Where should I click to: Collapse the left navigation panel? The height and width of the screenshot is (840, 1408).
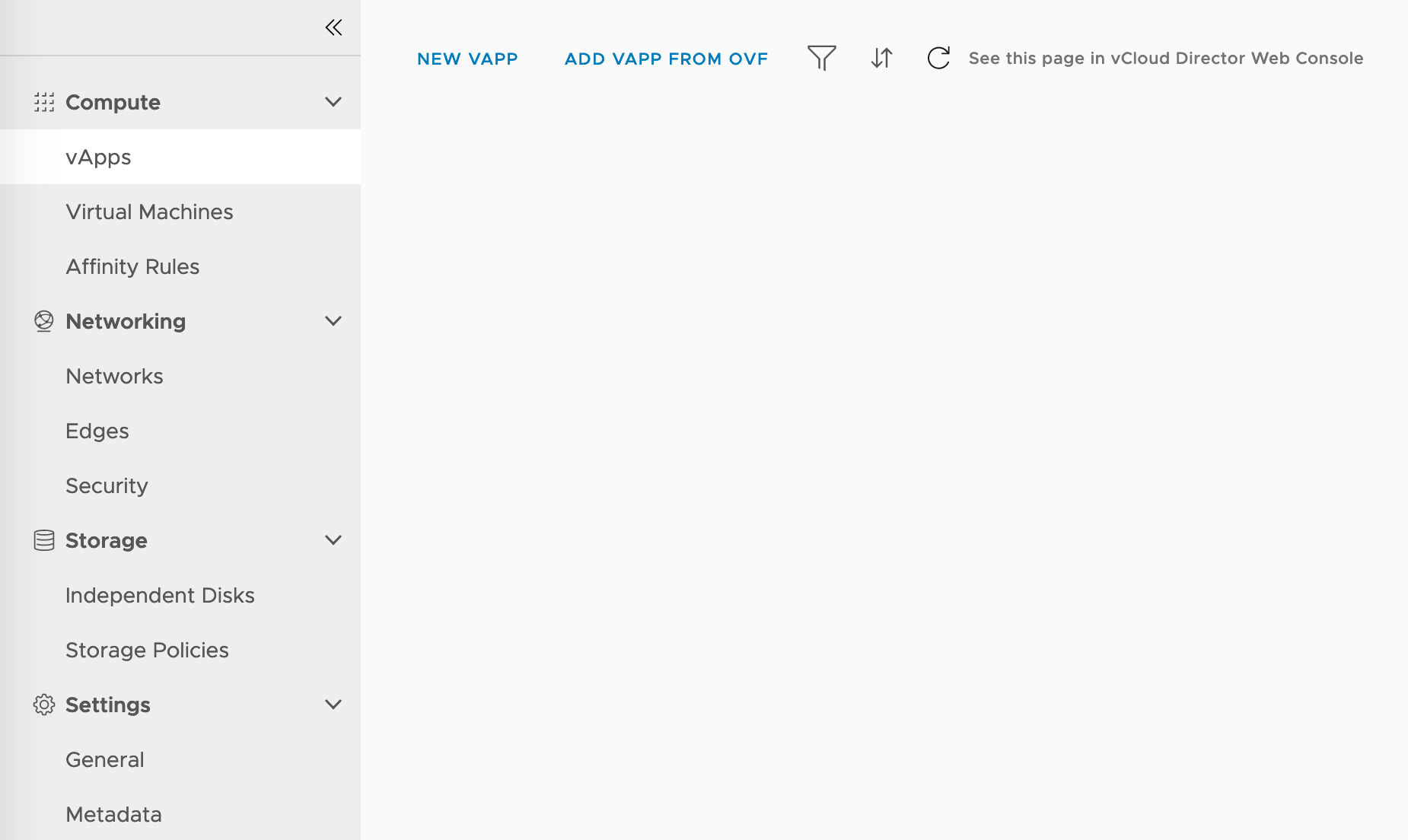click(x=333, y=27)
